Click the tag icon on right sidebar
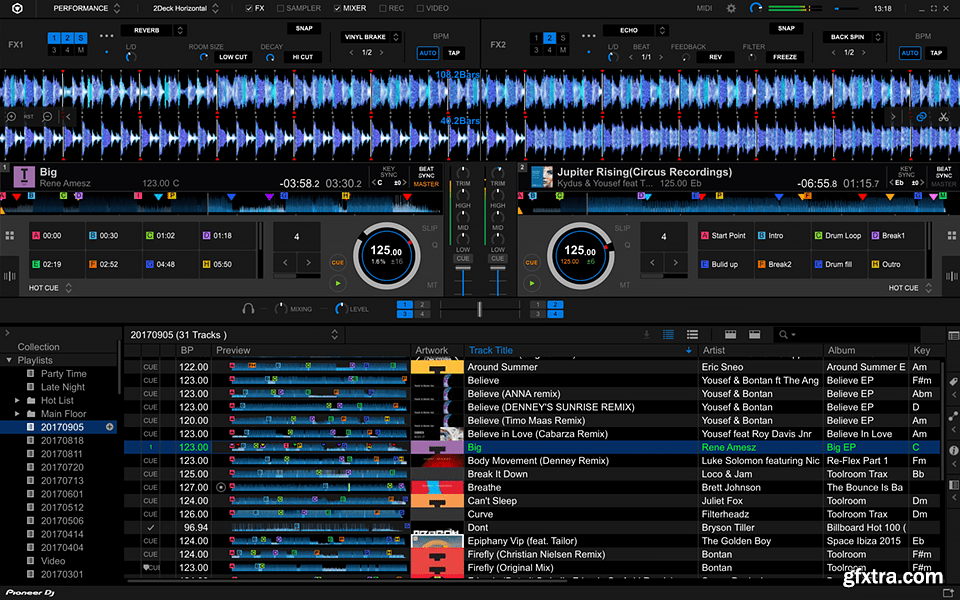The height and width of the screenshot is (600, 960). 952,382
